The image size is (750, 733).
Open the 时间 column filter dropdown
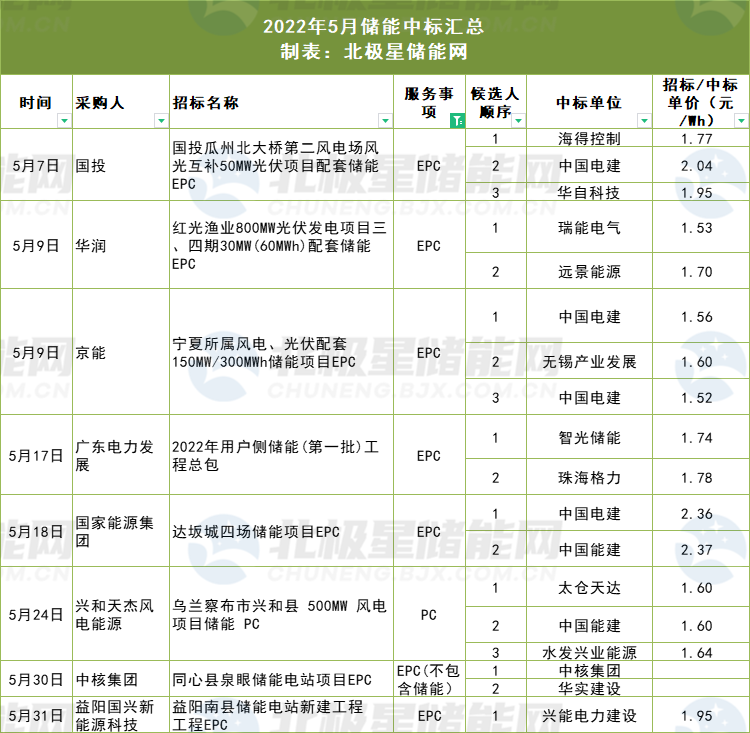pos(64,121)
